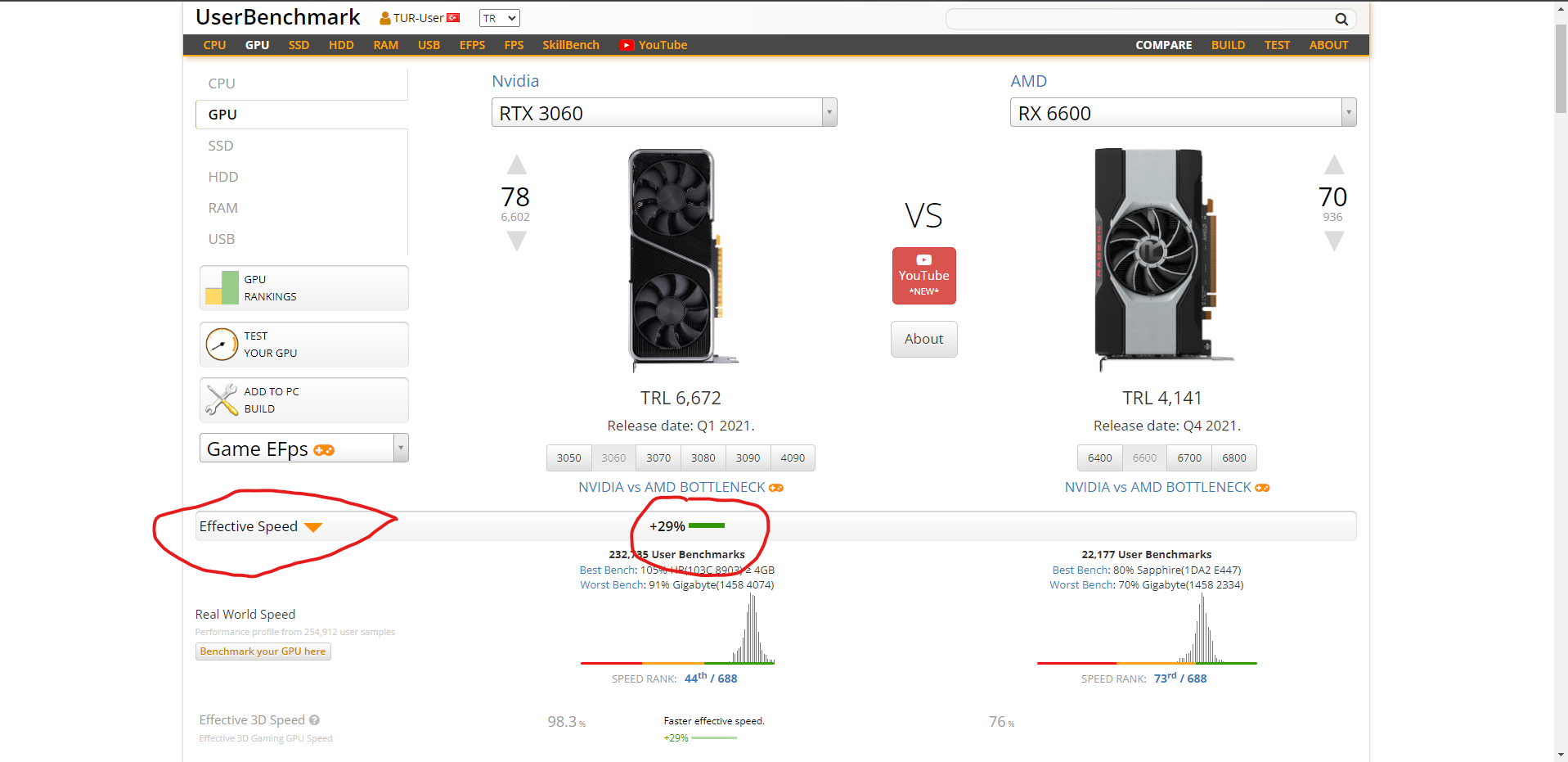
Task: Open RTX 3060 Best Bench link
Action: coord(608,570)
